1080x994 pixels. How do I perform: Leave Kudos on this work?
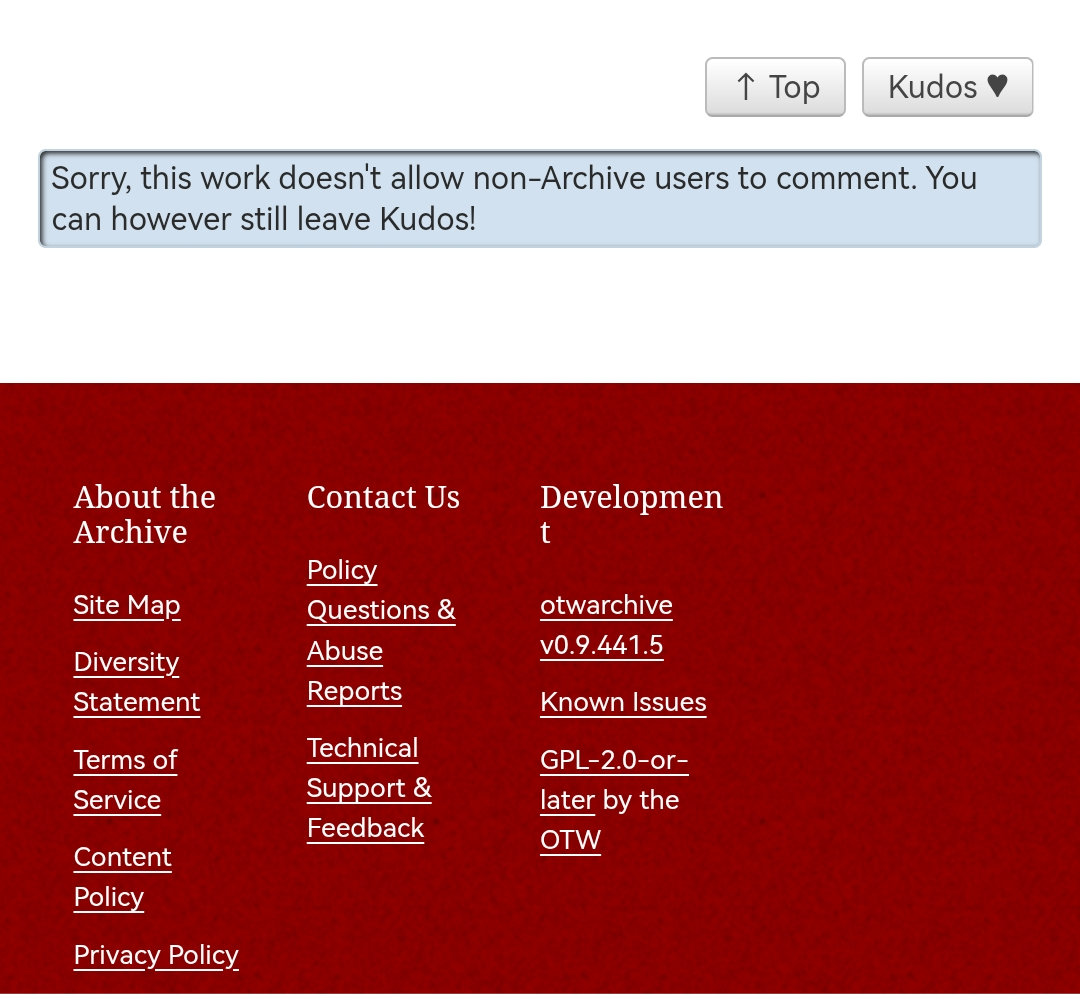[946, 87]
